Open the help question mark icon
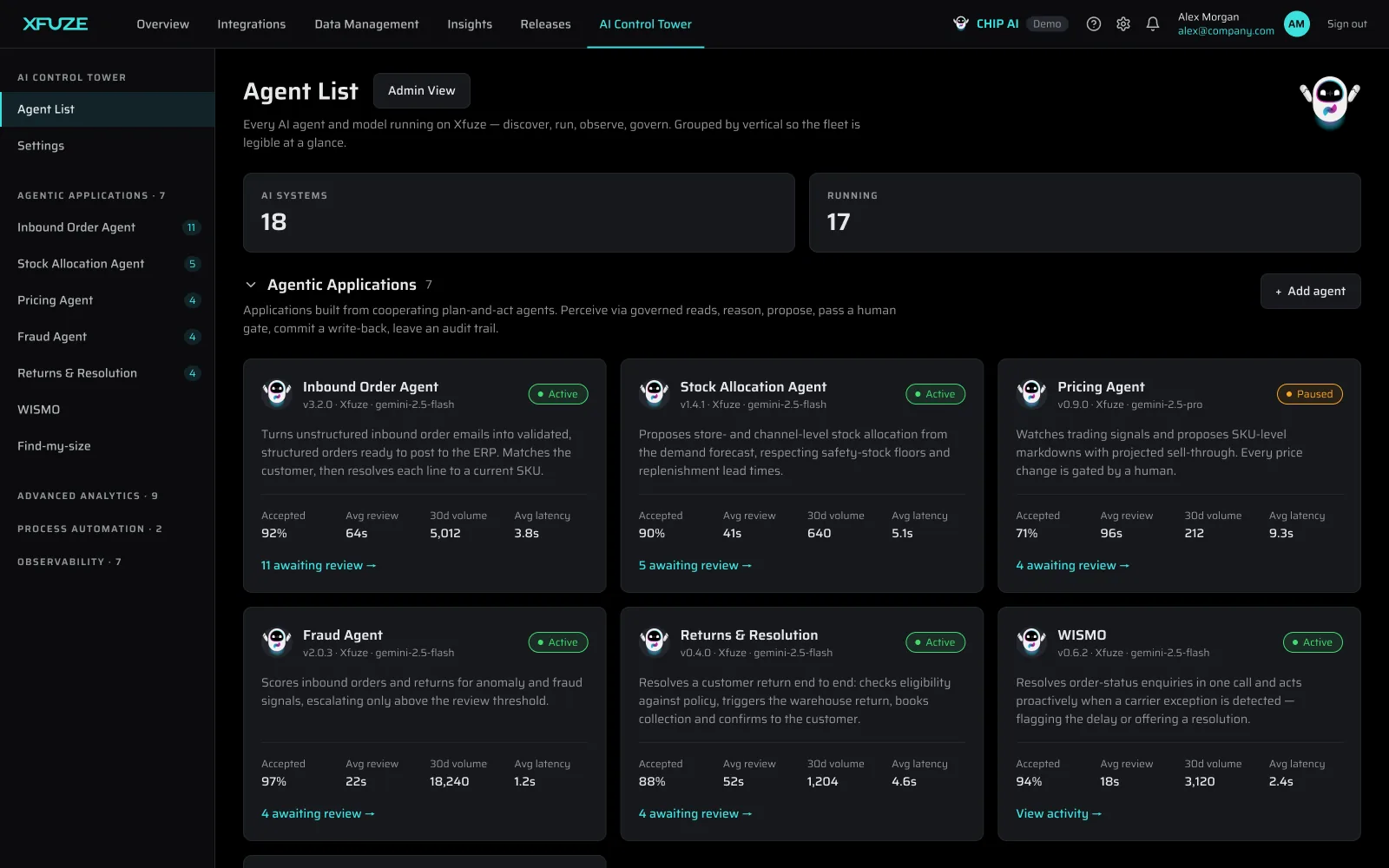1389x868 pixels. pos(1094,24)
